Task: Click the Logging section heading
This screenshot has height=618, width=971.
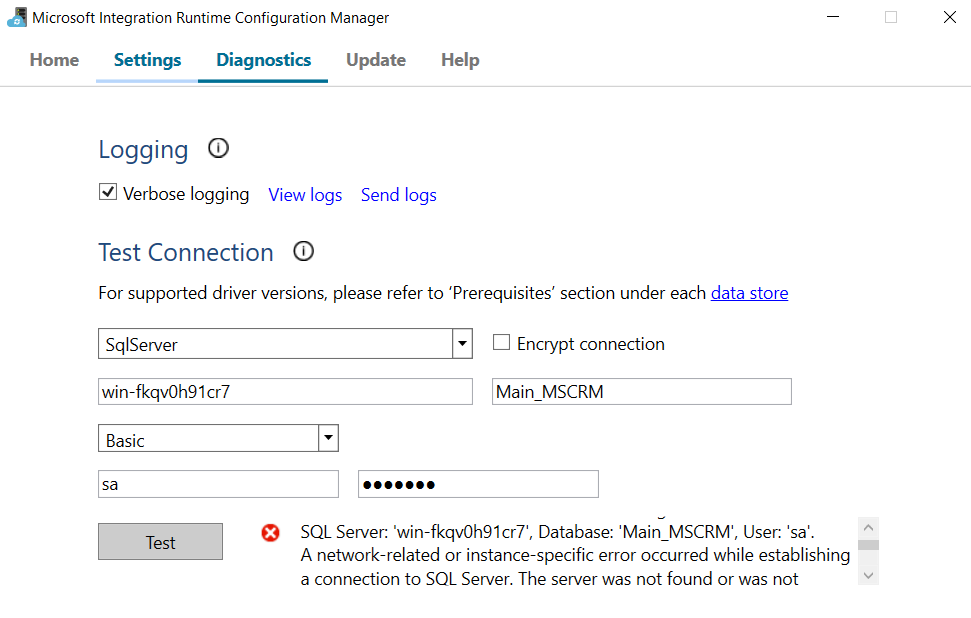Action: (143, 150)
